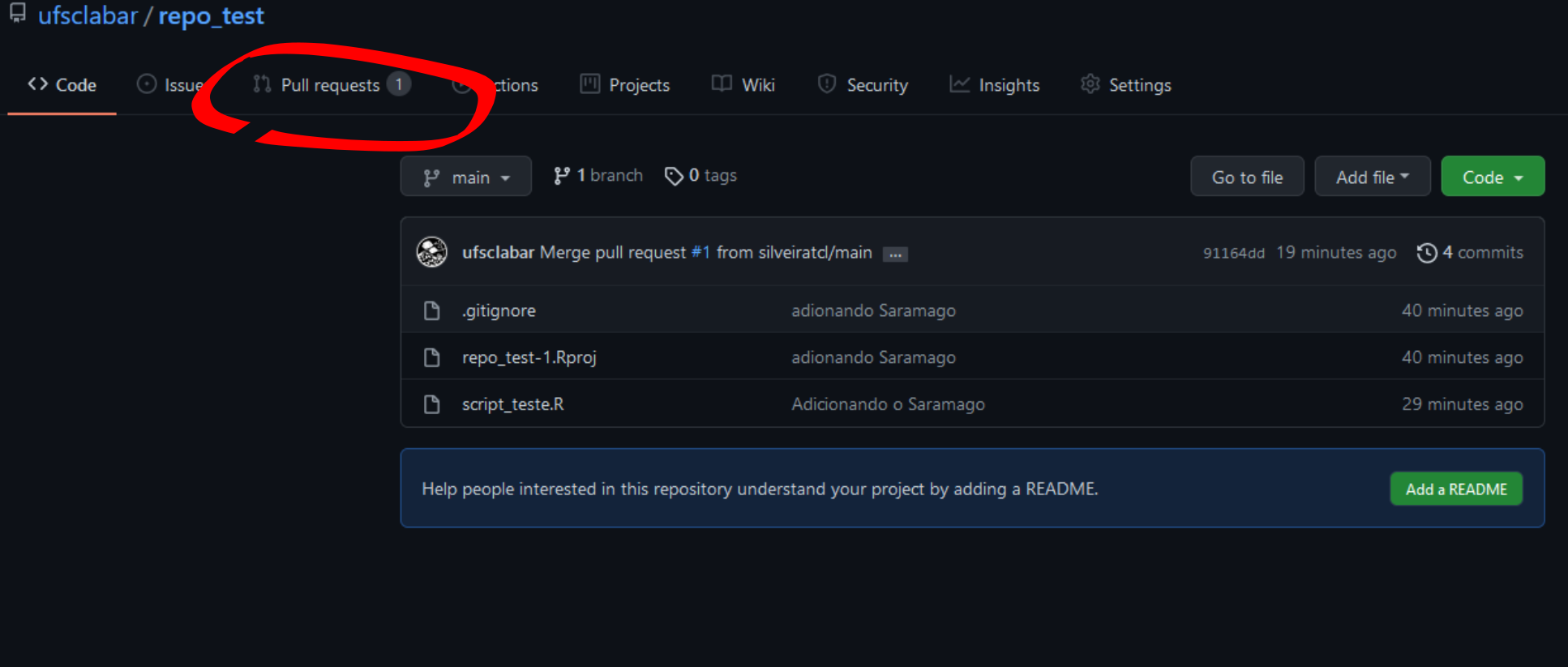Click the repository icon beside ufsclabar
The width and height of the screenshot is (1568, 667).
(17, 13)
